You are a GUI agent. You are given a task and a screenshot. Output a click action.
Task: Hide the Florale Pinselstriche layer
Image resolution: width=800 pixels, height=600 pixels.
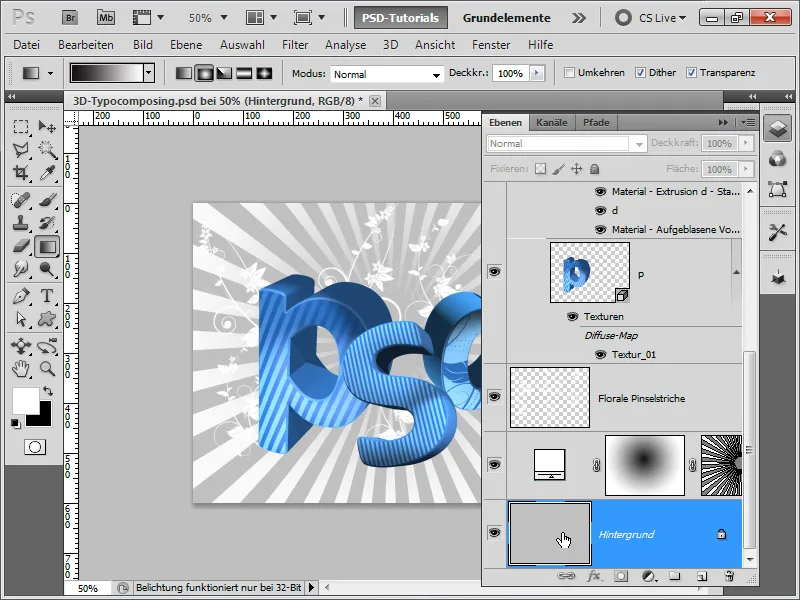[494, 397]
